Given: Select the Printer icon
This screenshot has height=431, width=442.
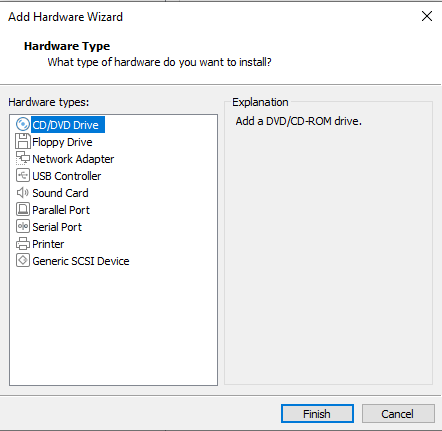Looking at the screenshot, I should [23, 244].
